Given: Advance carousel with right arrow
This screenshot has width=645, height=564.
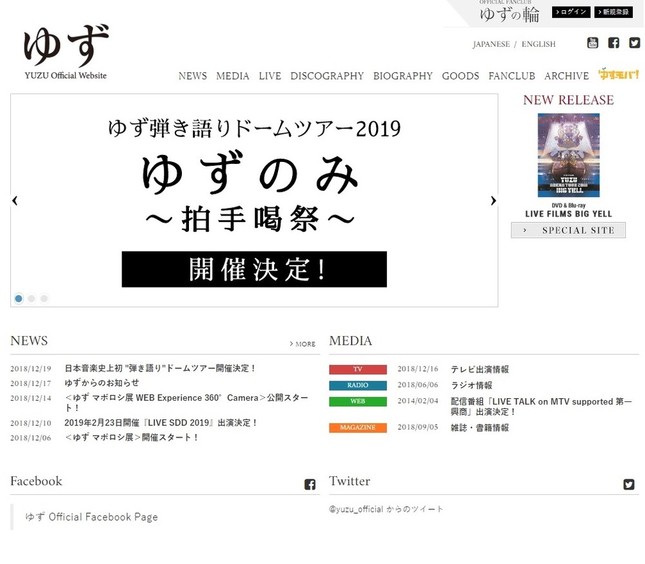Looking at the screenshot, I should 493,201.
